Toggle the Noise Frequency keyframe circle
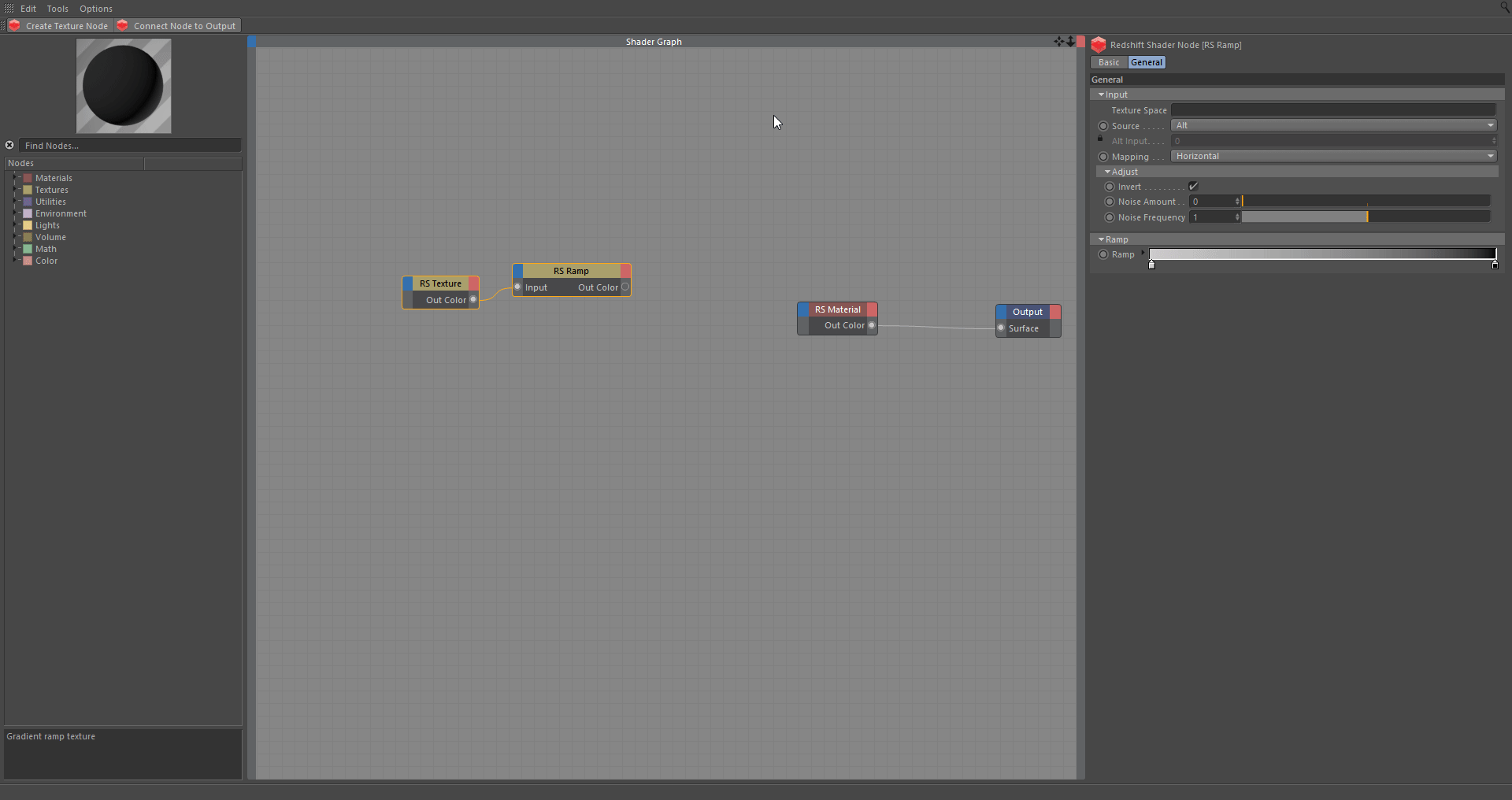Image resolution: width=1512 pixels, height=800 pixels. coord(1110,217)
